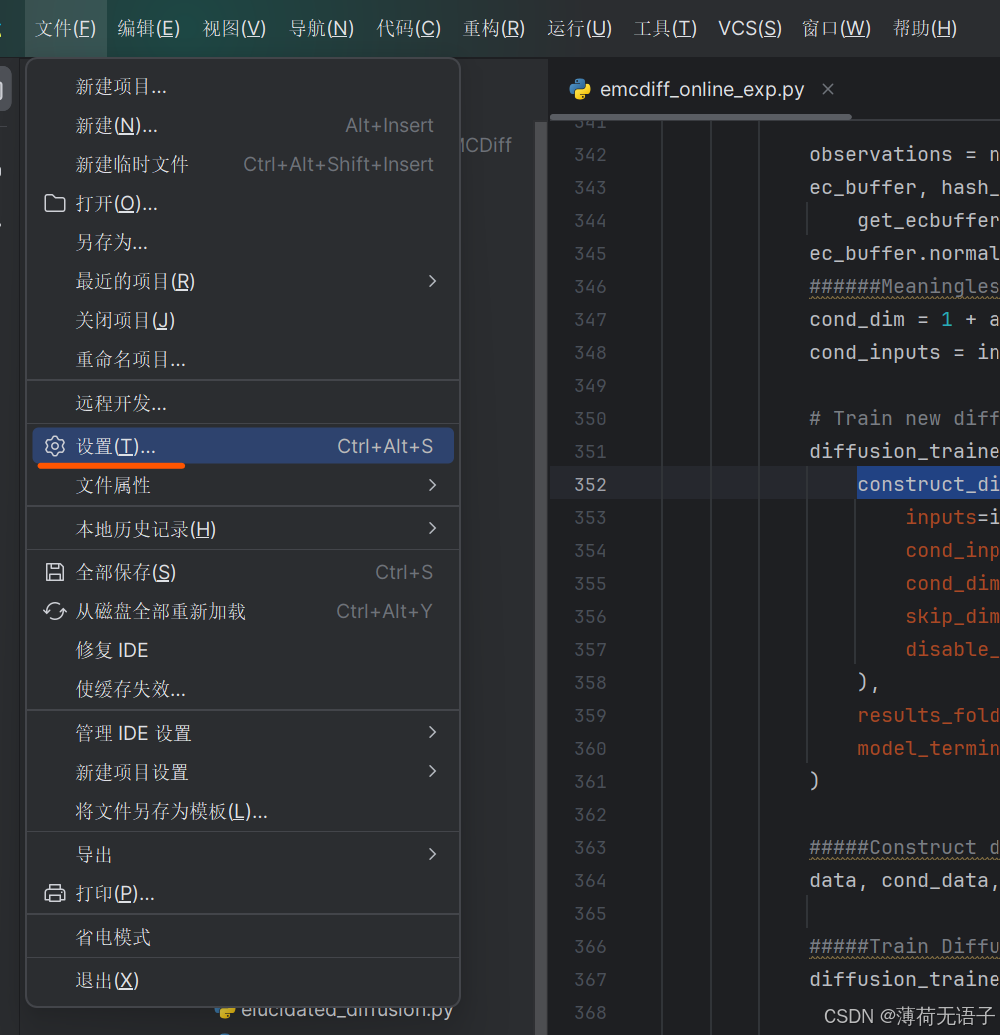
Task: Click the 'results_fold' argument text
Action: [x=928, y=716]
